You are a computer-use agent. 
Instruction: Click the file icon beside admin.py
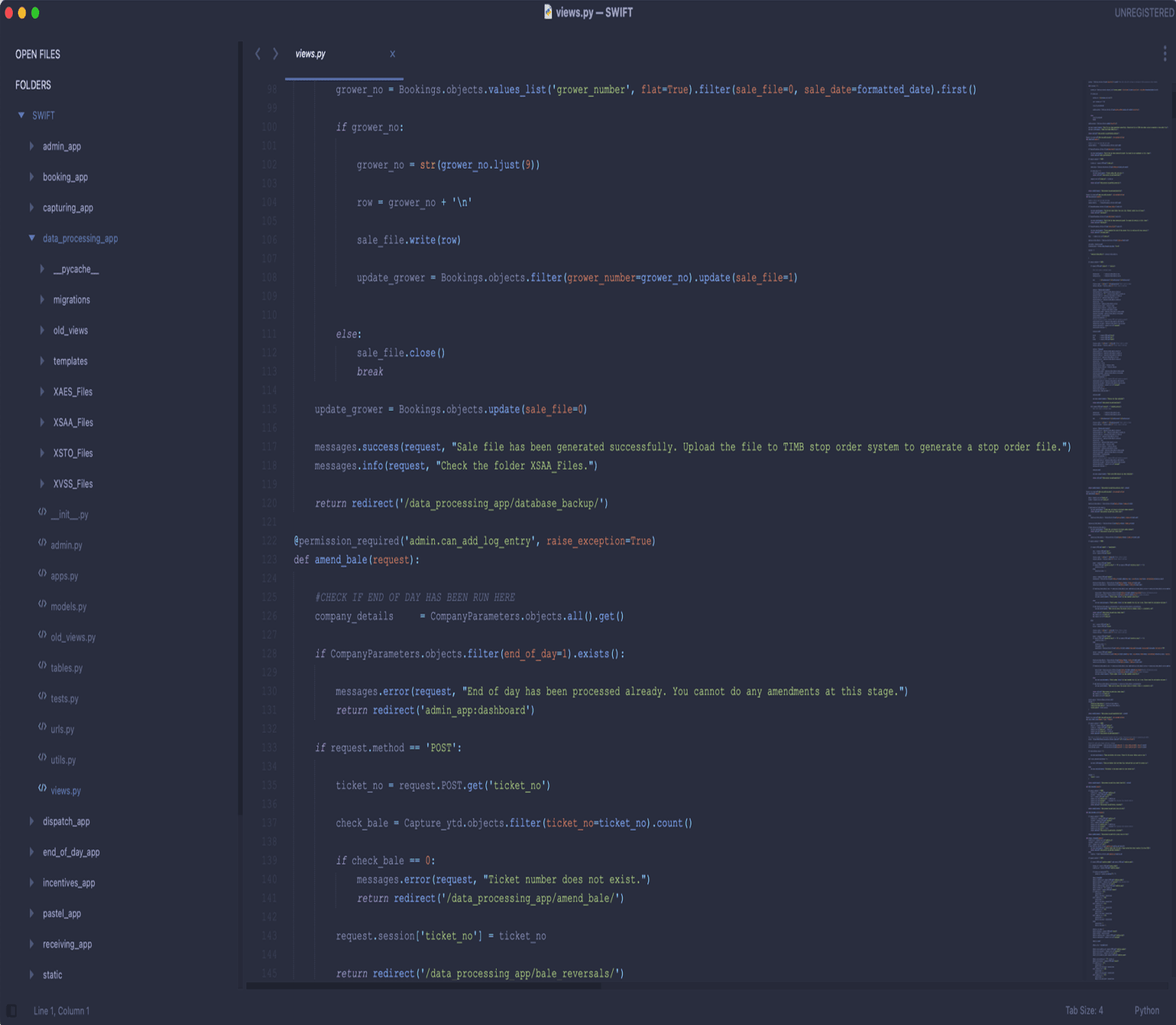click(42, 543)
